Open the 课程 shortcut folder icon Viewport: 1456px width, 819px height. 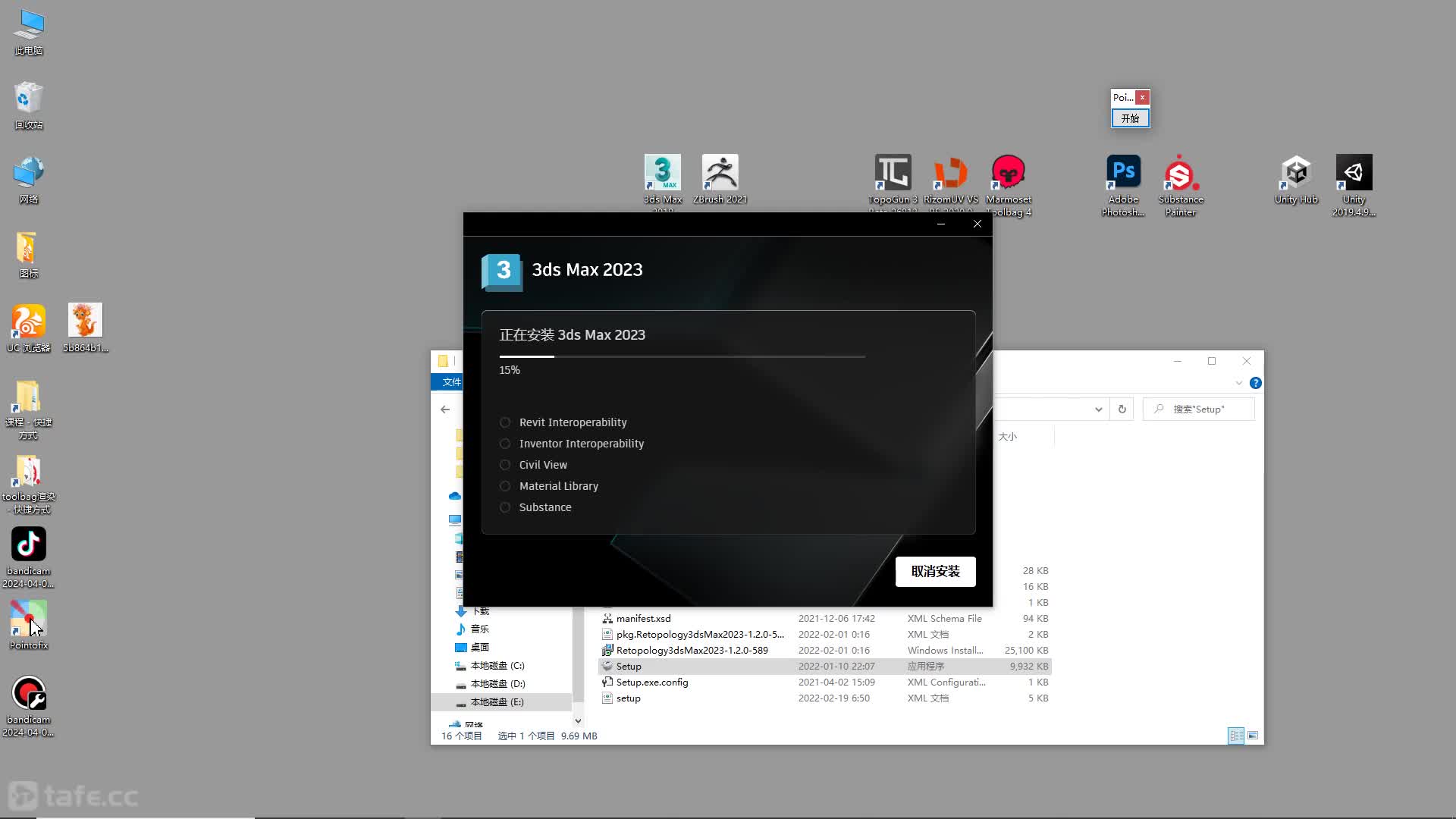coord(29,409)
